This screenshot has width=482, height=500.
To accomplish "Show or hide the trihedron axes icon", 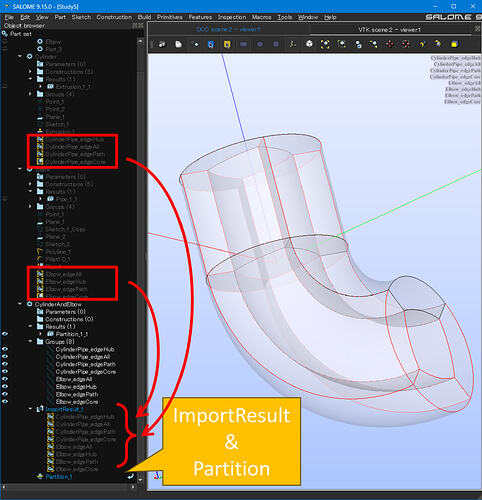I will pyautogui.click(x=293, y=44).
